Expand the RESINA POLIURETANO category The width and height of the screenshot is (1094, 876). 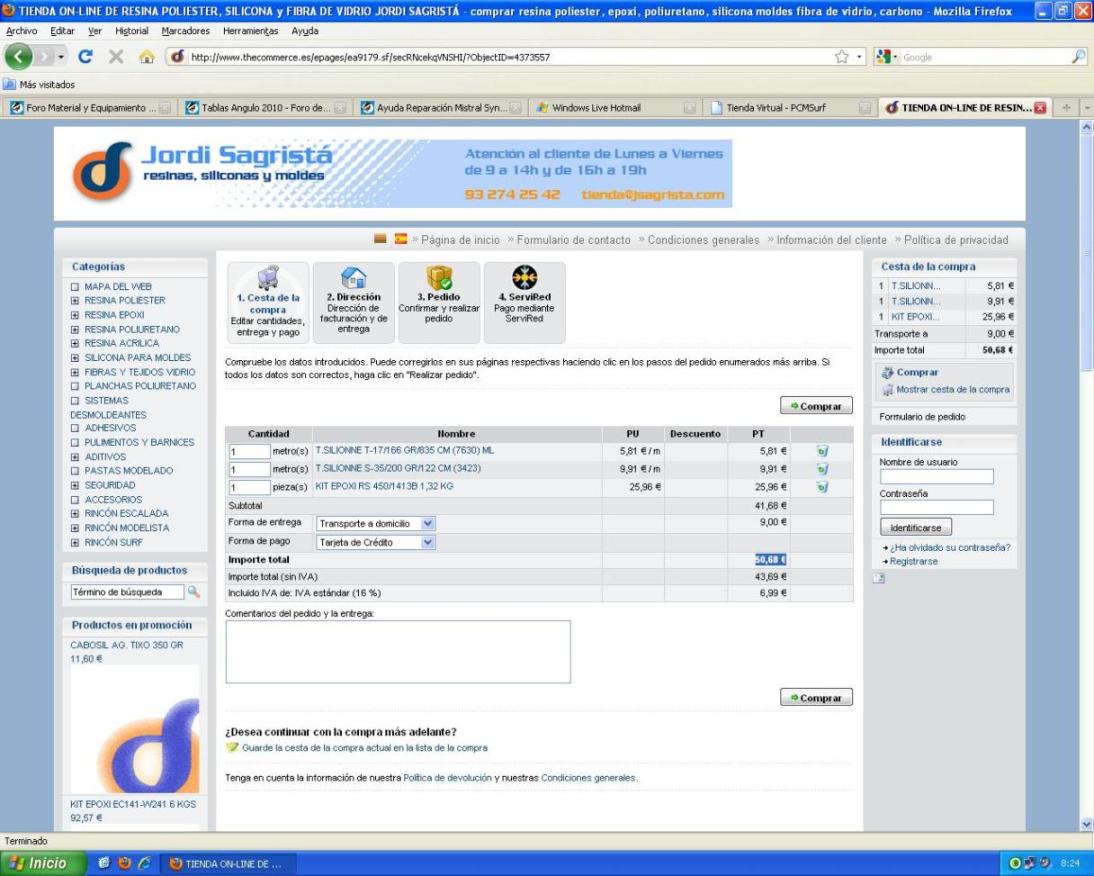click(x=75, y=329)
